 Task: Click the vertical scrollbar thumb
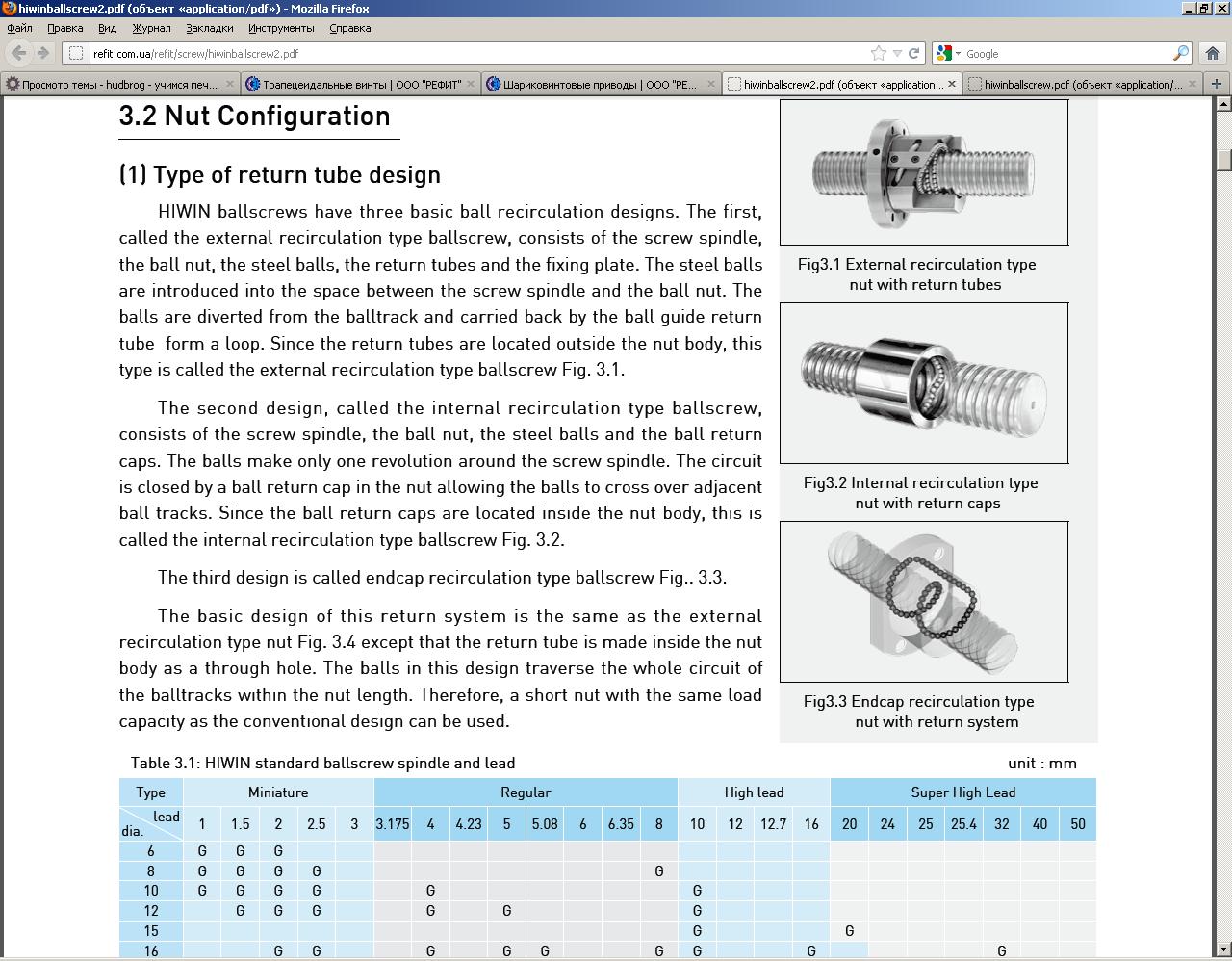[x=1222, y=160]
